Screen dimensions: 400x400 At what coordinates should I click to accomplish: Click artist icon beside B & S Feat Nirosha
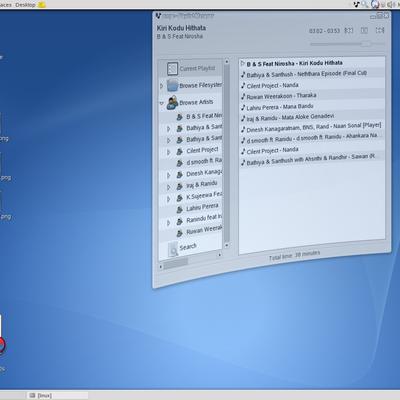point(180,117)
